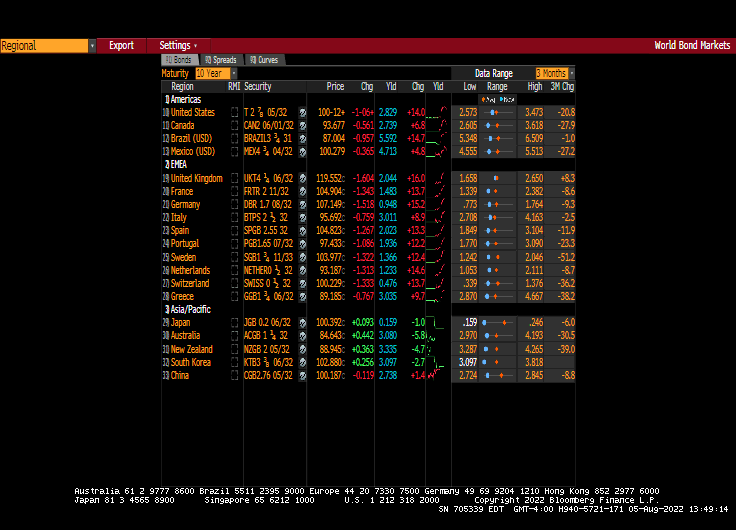Click the yield sparkline for Brazil (USD)
Viewport: 736px width, 530px height.
tap(437, 139)
